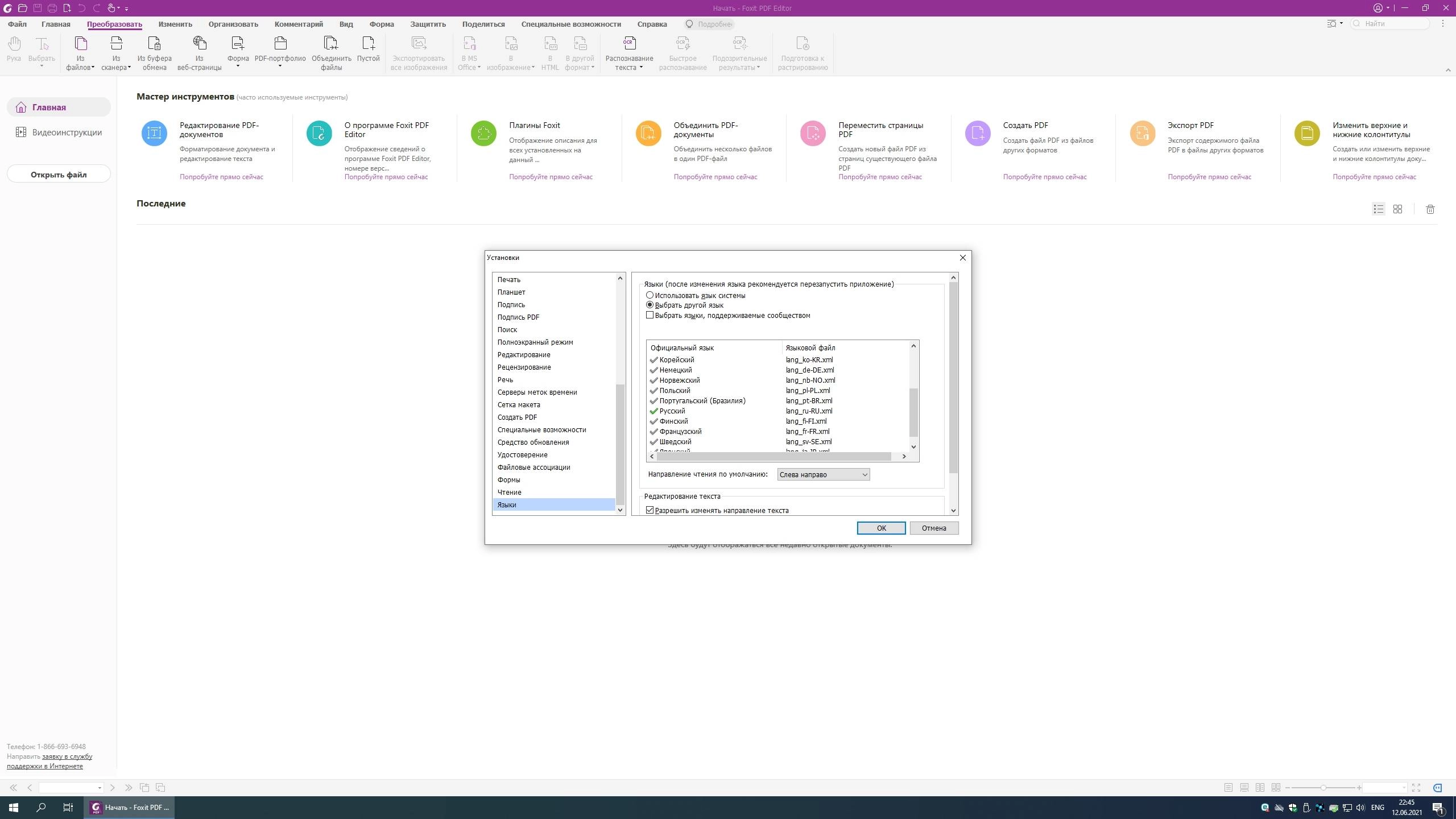Screen dimensions: 1456x819
Task: Click the Найти search field
Action: click(1389, 24)
